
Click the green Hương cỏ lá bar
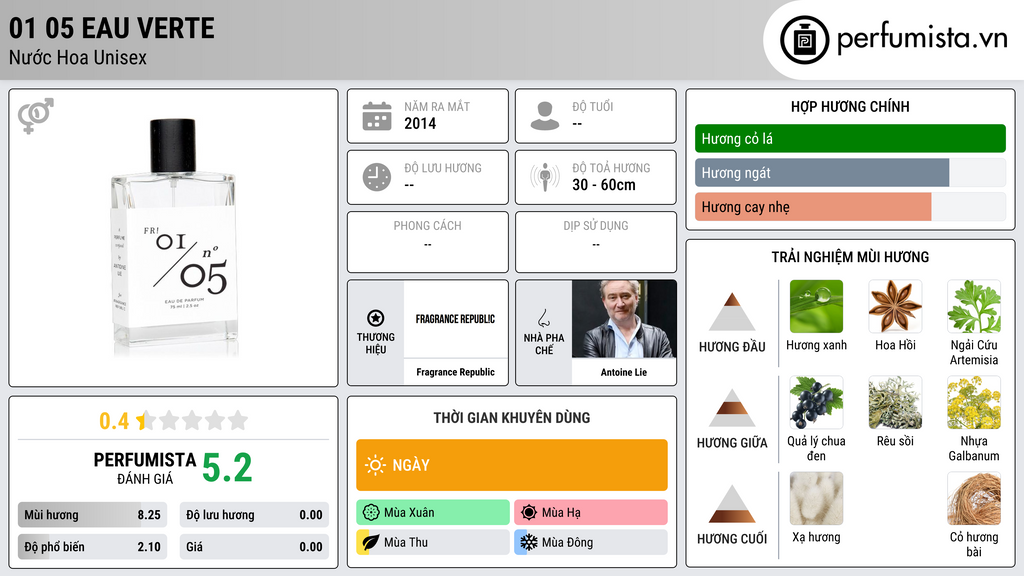[x=850, y=138]
